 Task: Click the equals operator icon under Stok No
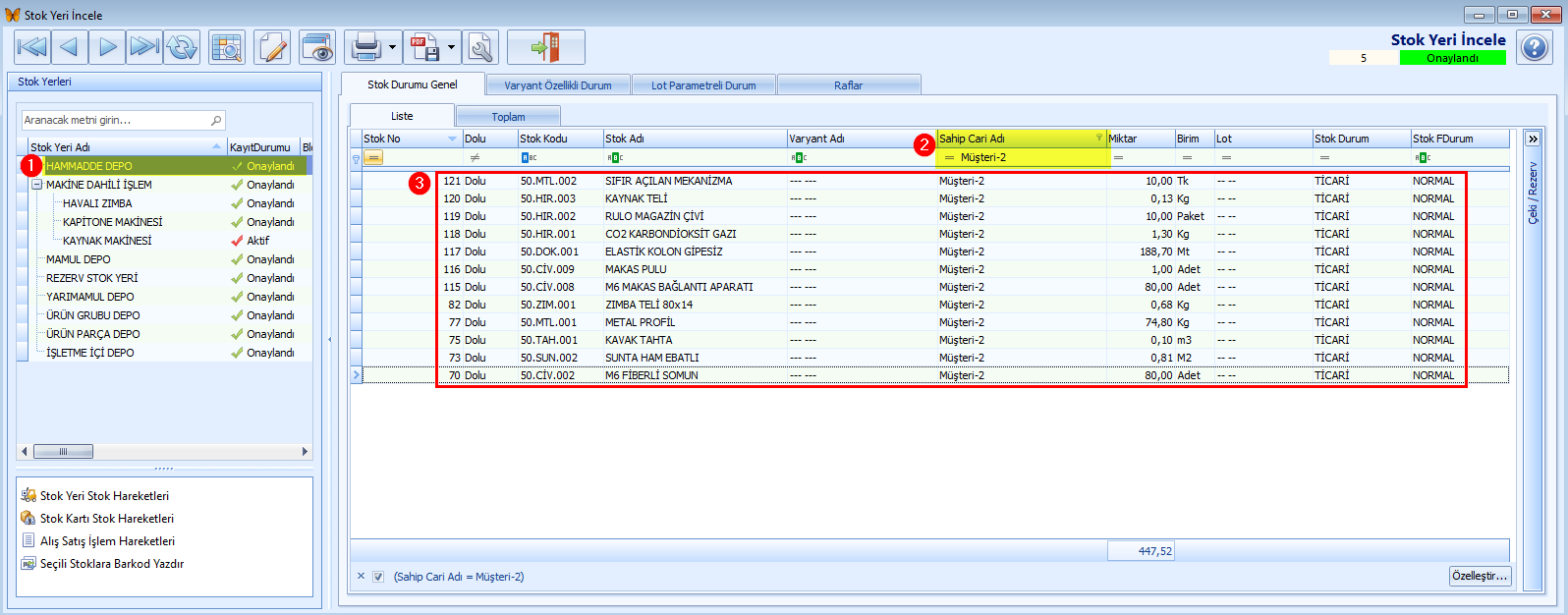[373, 157]
